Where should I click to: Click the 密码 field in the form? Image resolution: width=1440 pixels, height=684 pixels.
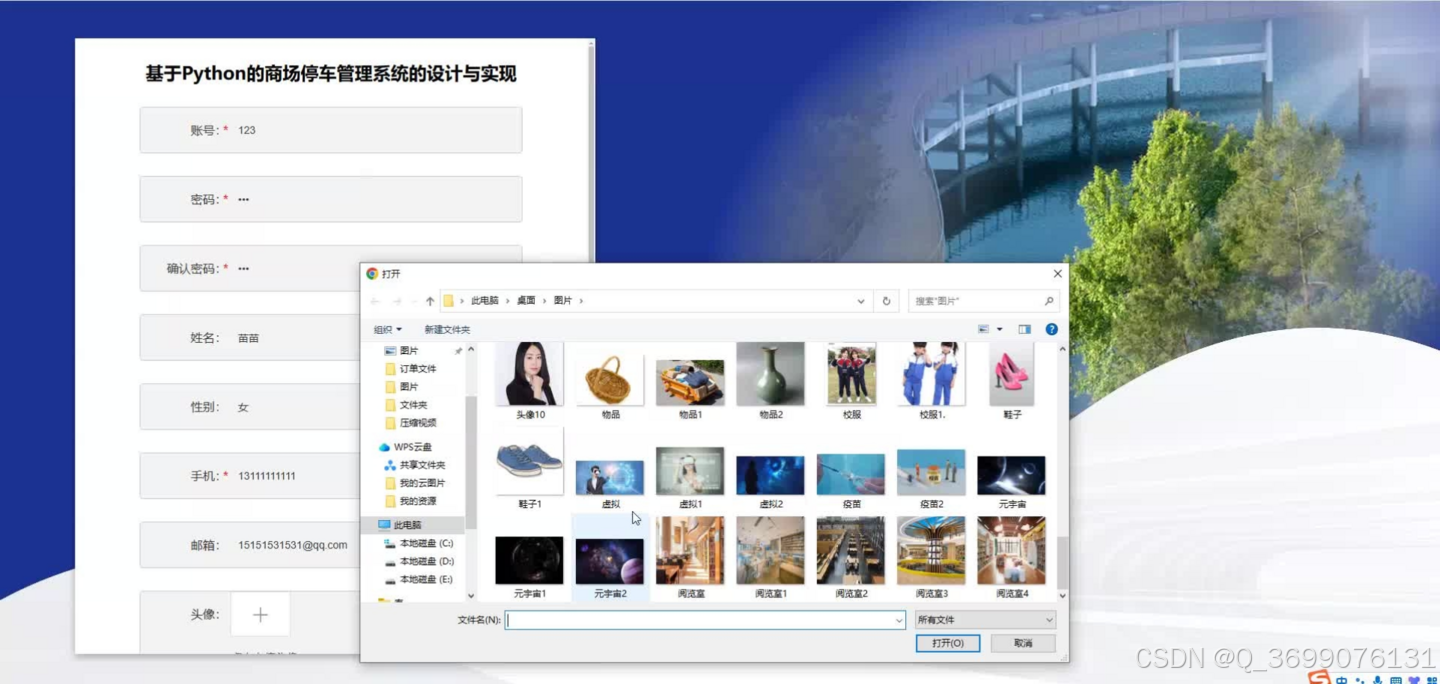coord(331,199)
